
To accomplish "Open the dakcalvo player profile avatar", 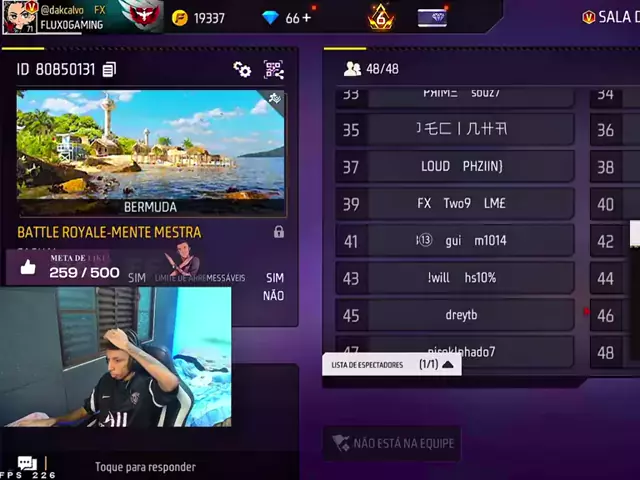I will (19, 17).
